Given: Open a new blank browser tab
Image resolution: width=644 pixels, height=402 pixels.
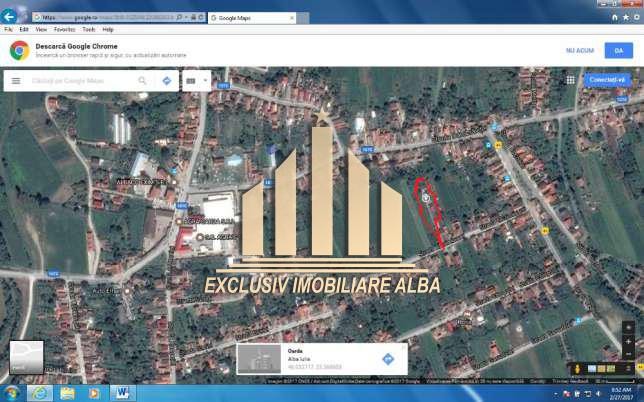Looking at the screenshot, I should [x=303, y=18].
